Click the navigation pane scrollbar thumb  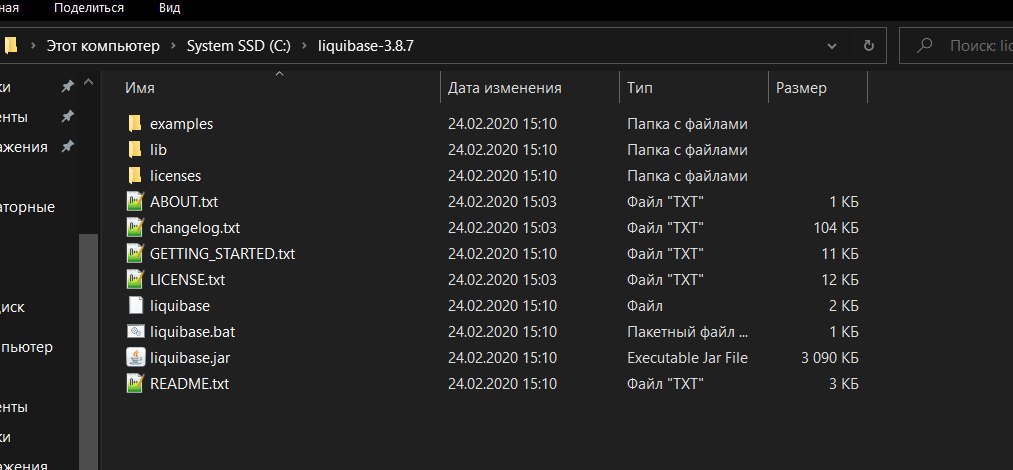click(x=89, y=351)
